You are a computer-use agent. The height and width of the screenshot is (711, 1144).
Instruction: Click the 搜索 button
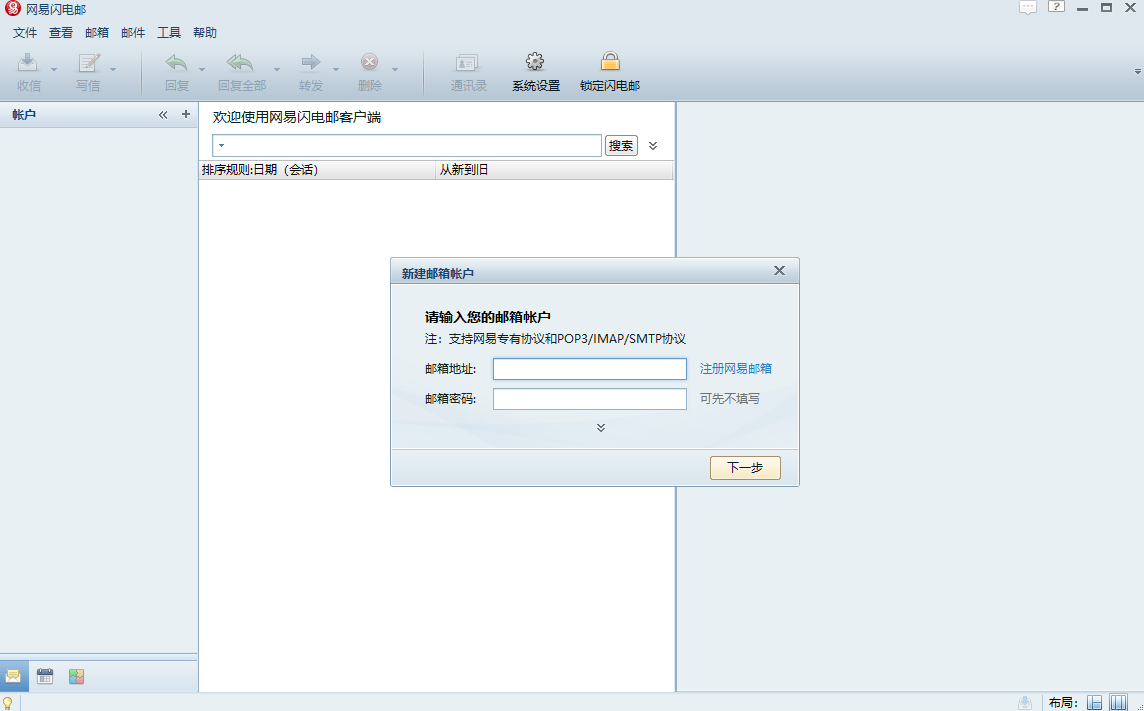621,146
